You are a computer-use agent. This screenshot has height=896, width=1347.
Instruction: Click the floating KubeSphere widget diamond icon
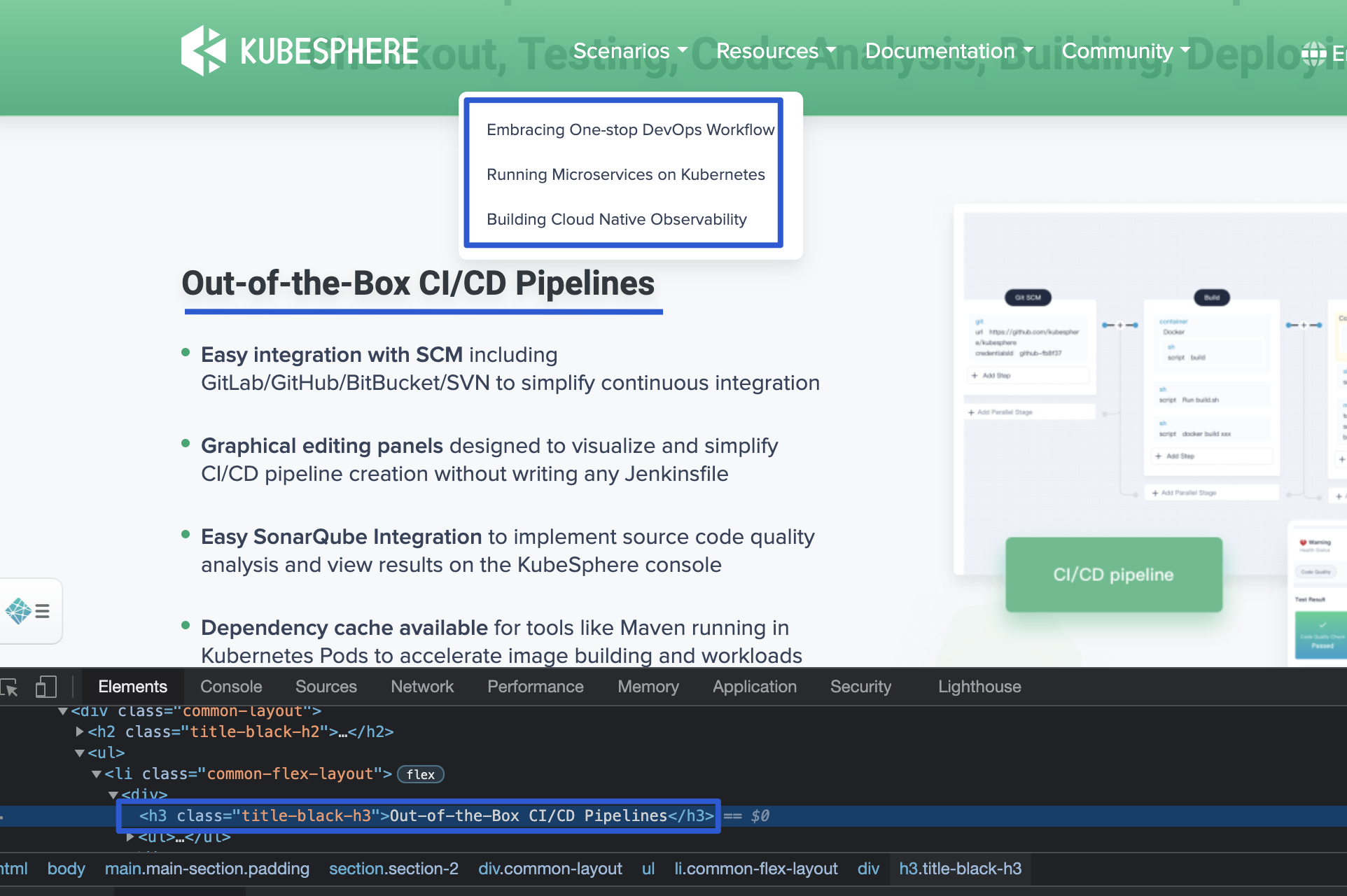pos(17,611)
